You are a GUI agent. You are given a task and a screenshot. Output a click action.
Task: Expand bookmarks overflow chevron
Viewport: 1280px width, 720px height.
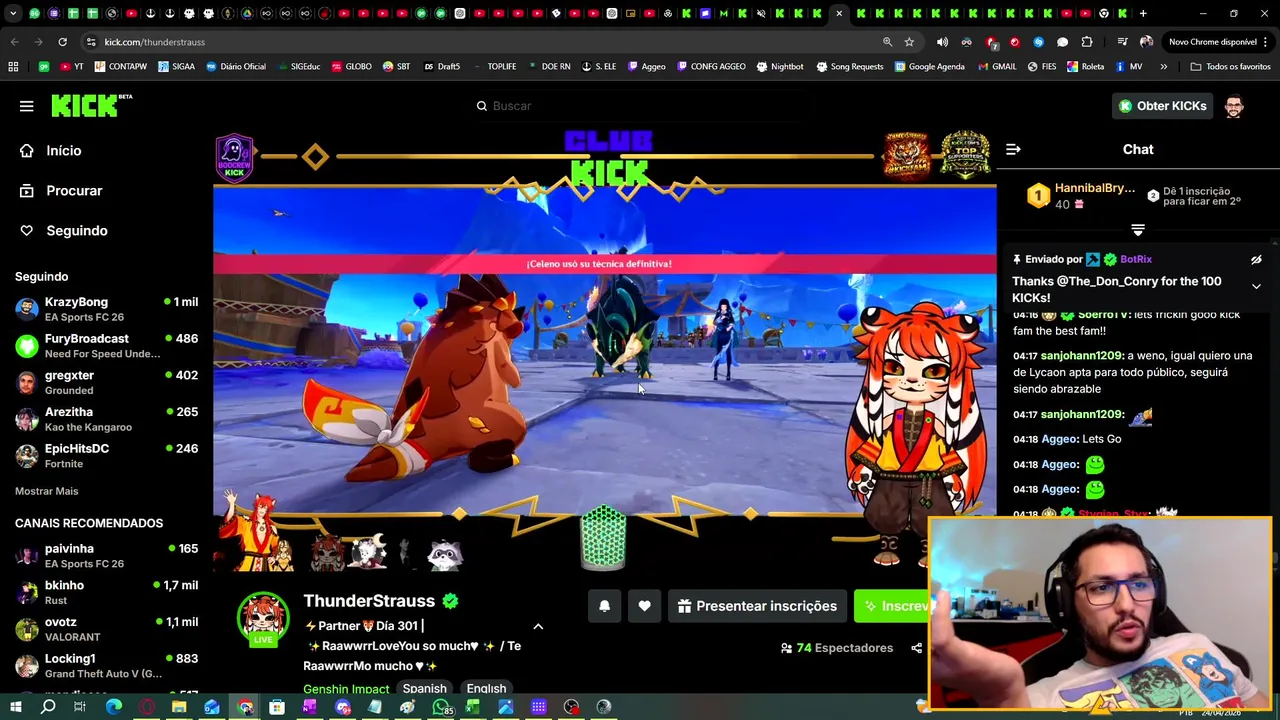click(1163, 67)
